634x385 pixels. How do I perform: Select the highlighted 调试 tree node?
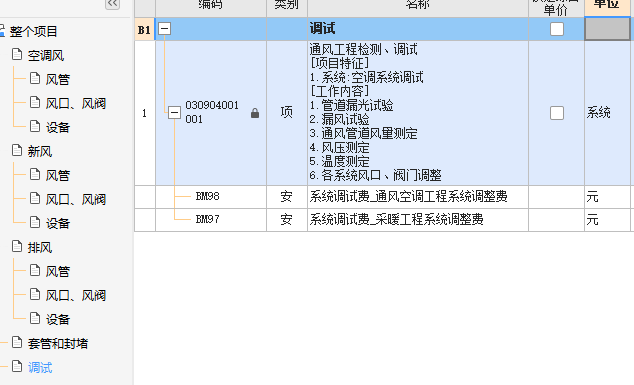[x=40, y=368]
